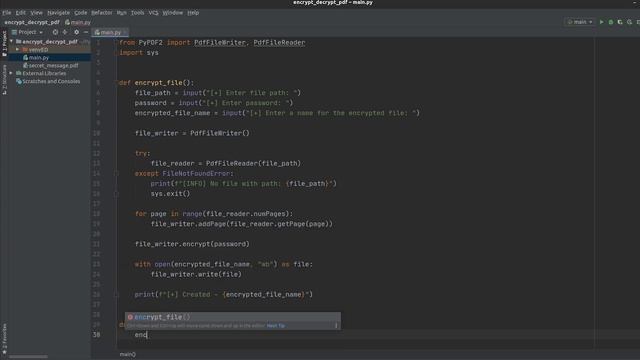
Task: Click on the 'try:' keyword line
Action: click(142, 153)
